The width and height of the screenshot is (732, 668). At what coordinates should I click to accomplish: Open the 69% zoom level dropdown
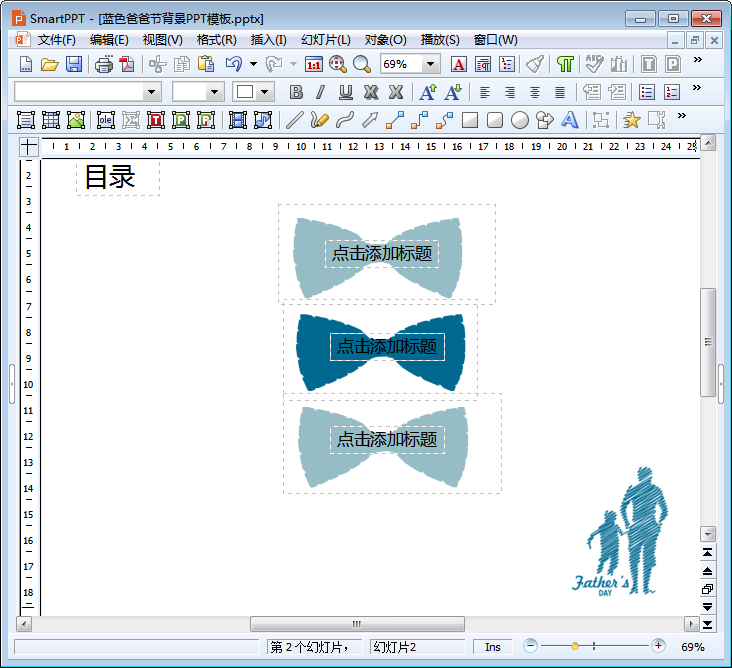pos(430,64)
